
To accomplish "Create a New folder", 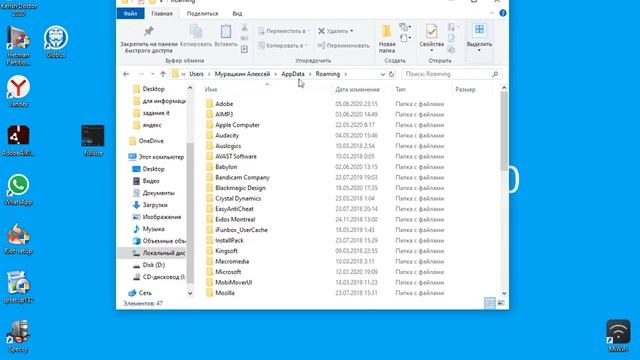I will click(387, 38).
